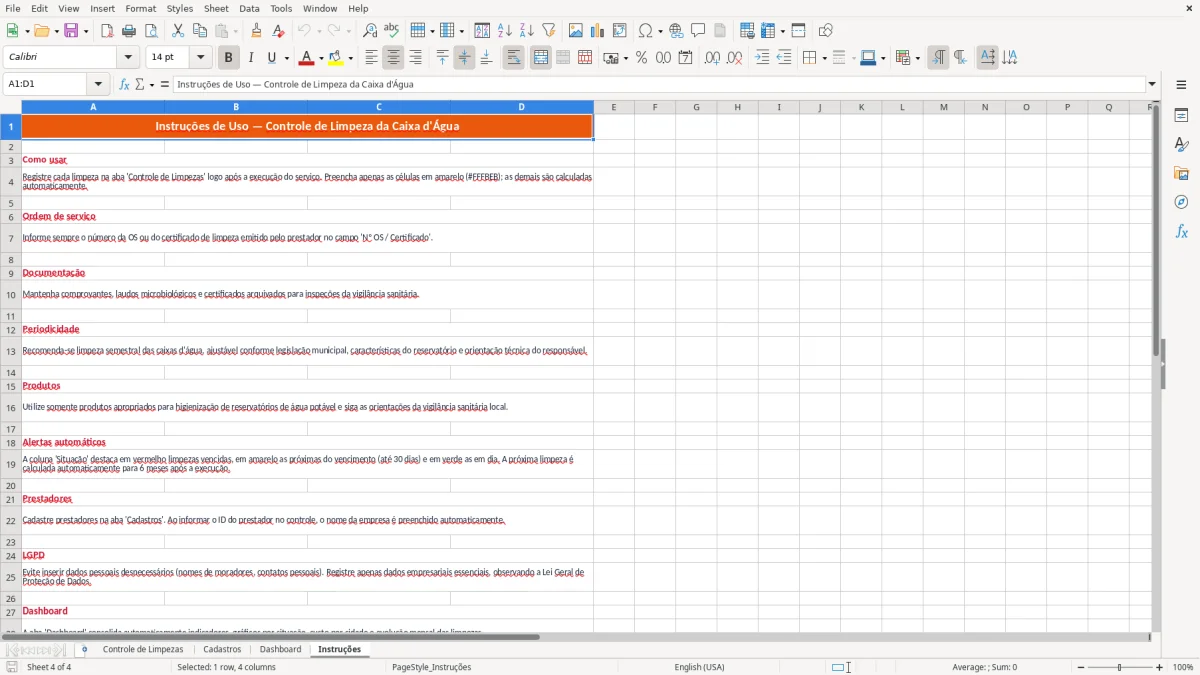Open the Function Wizard fx icon
Viewport: 1200px width, 675px height.
click(124, 84)
